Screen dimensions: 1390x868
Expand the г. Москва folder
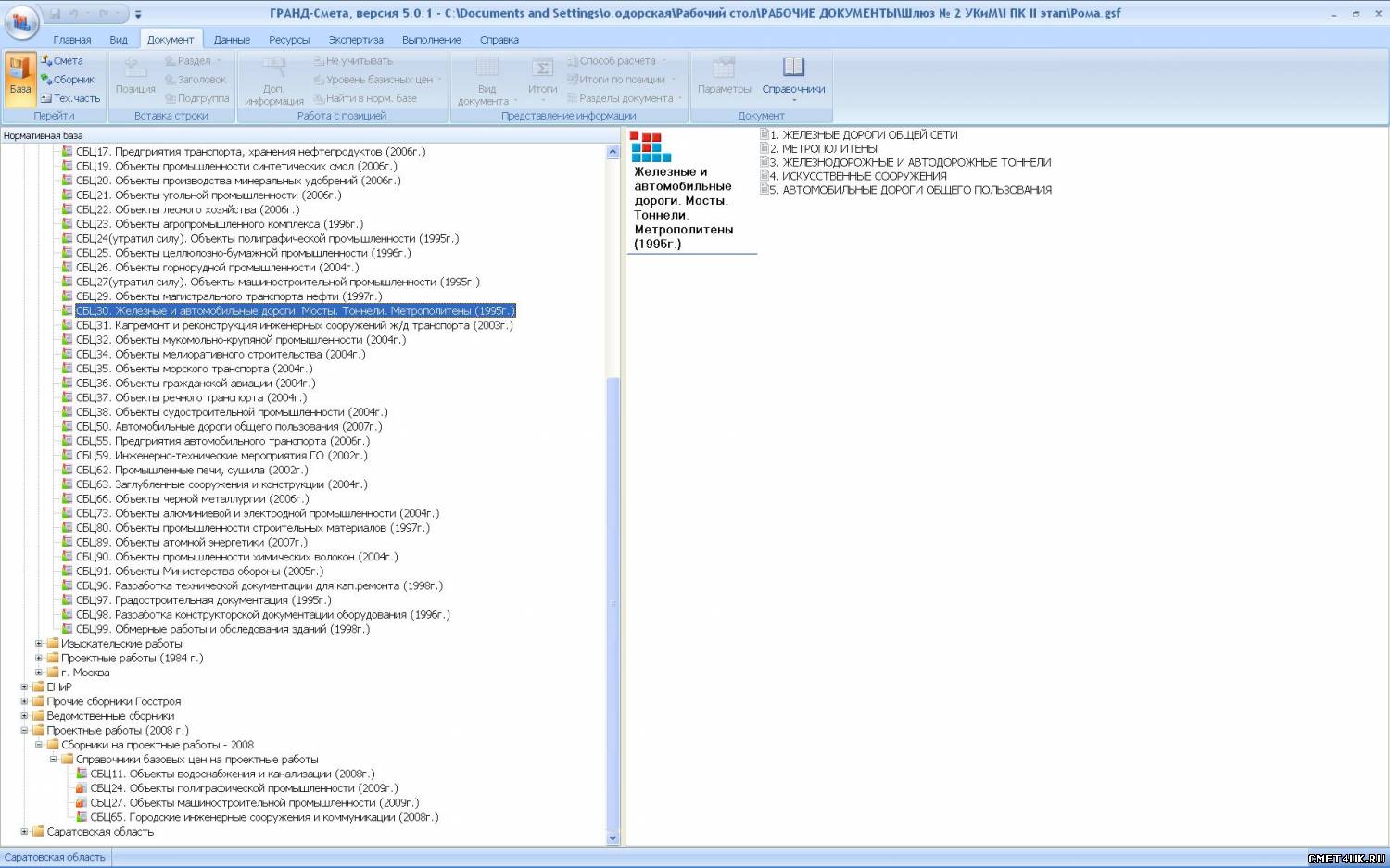coord(39,673)
